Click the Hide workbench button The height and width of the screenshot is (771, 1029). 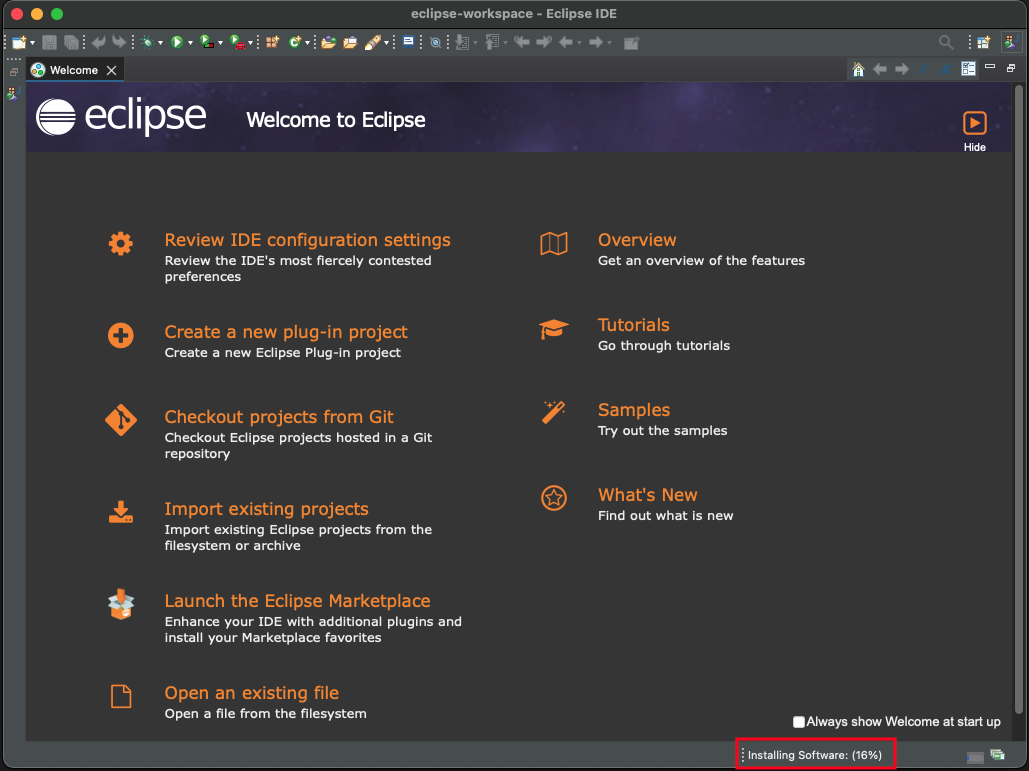(x=975, y=132)
